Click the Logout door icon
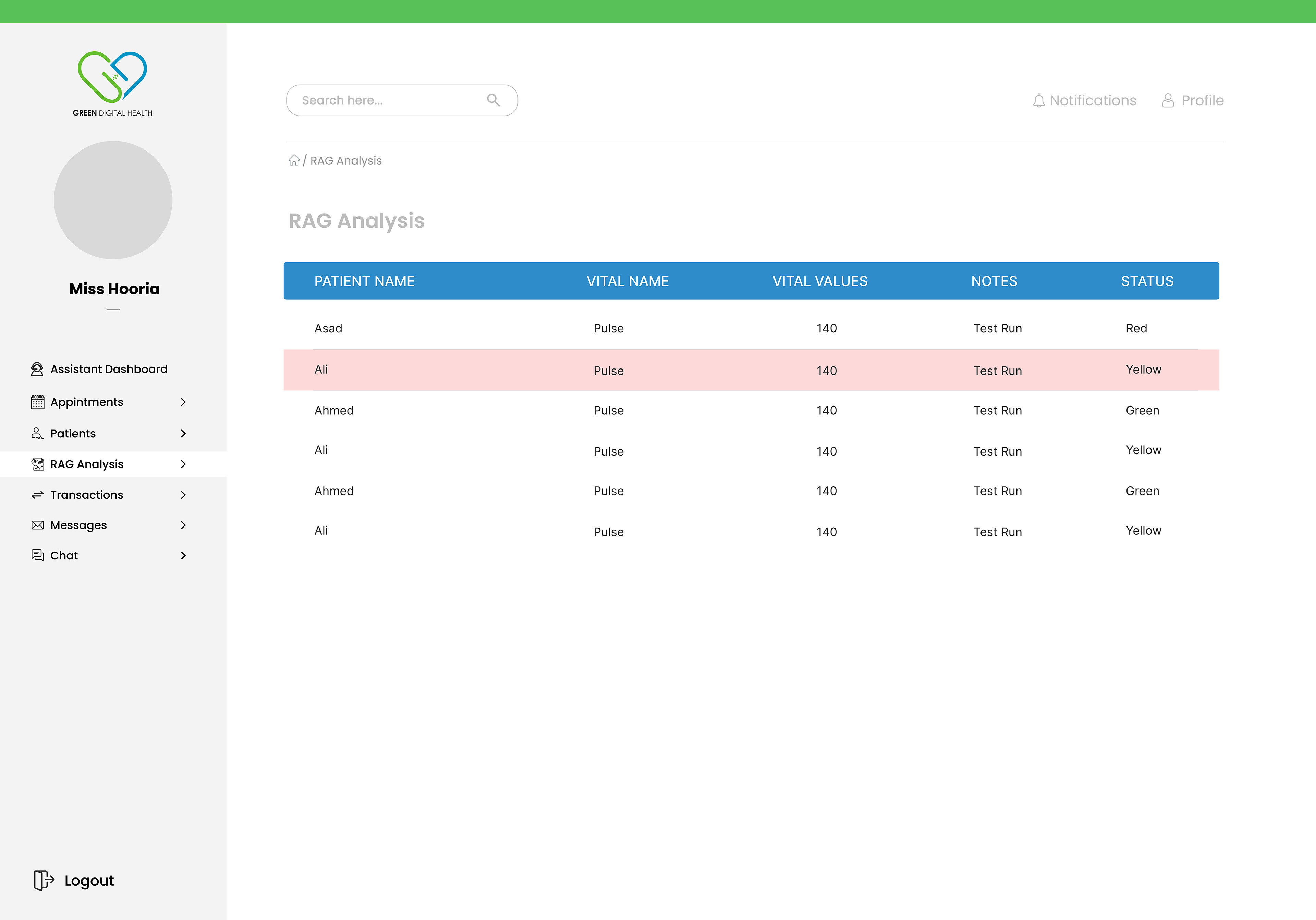 click(44, 880)
